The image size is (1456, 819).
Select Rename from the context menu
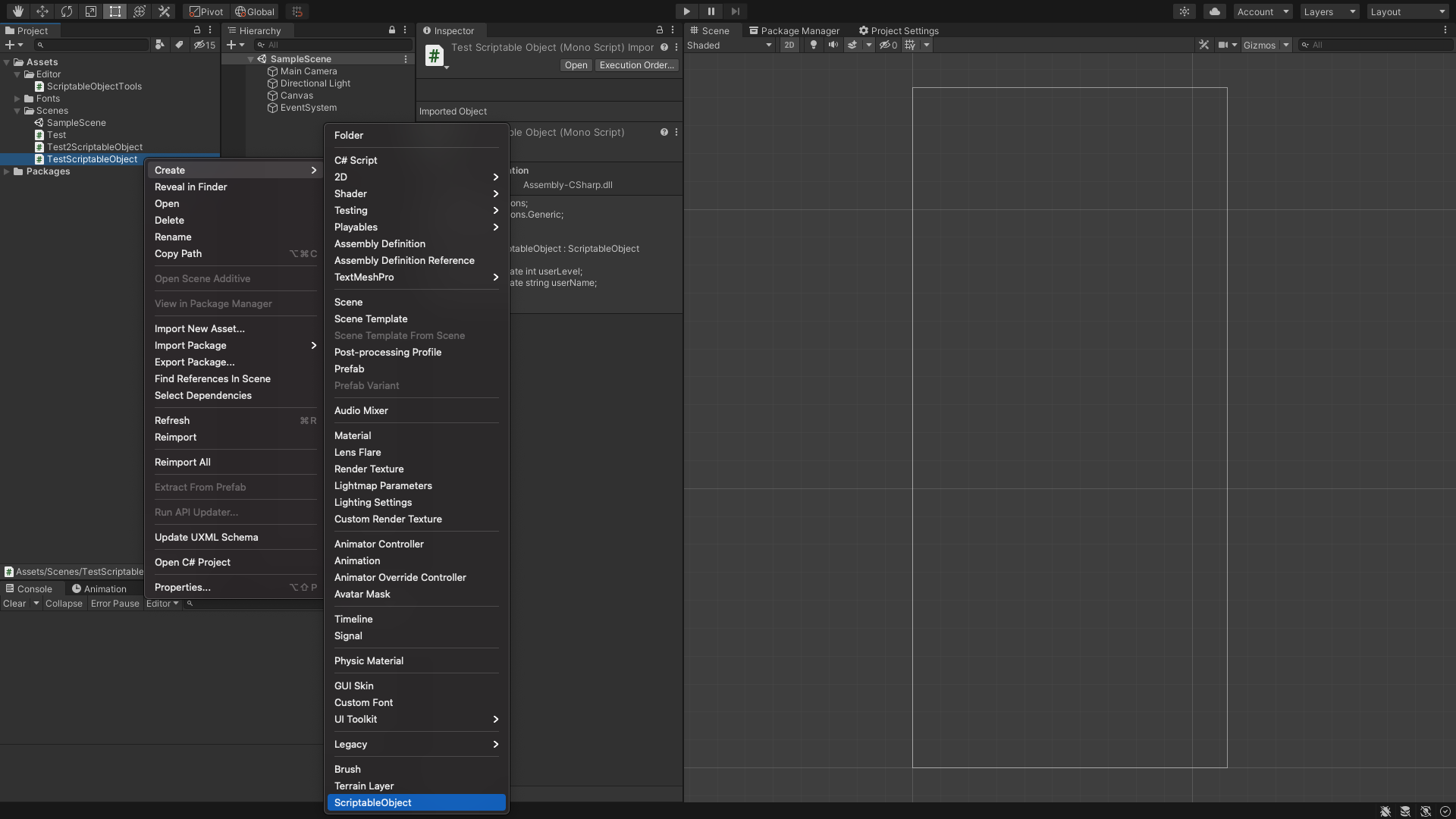[174, 237]
